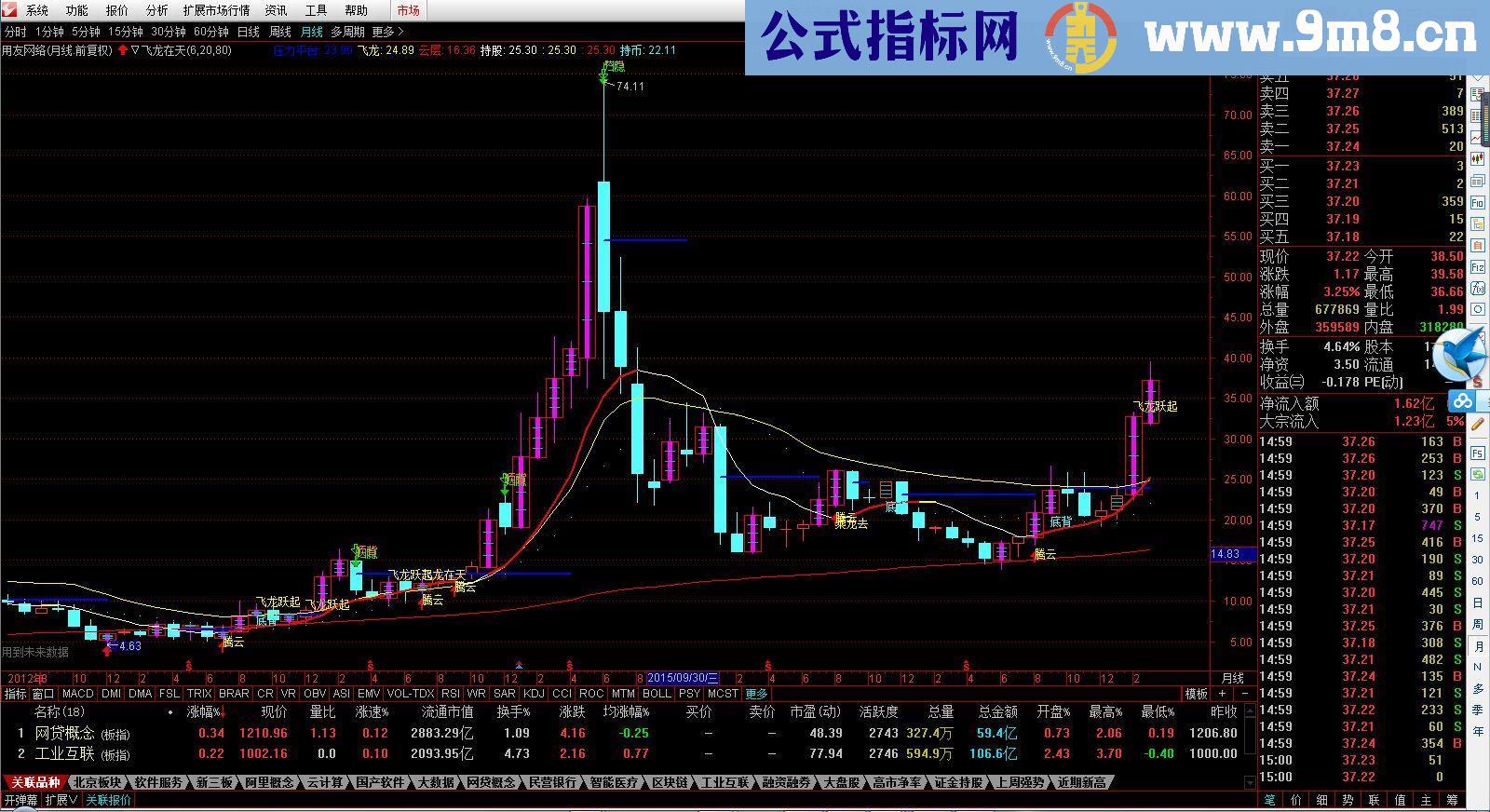Switch to 15-minute period in sidebar
The height and width of the screenshot is (812, 1490).
point(1478,538)
